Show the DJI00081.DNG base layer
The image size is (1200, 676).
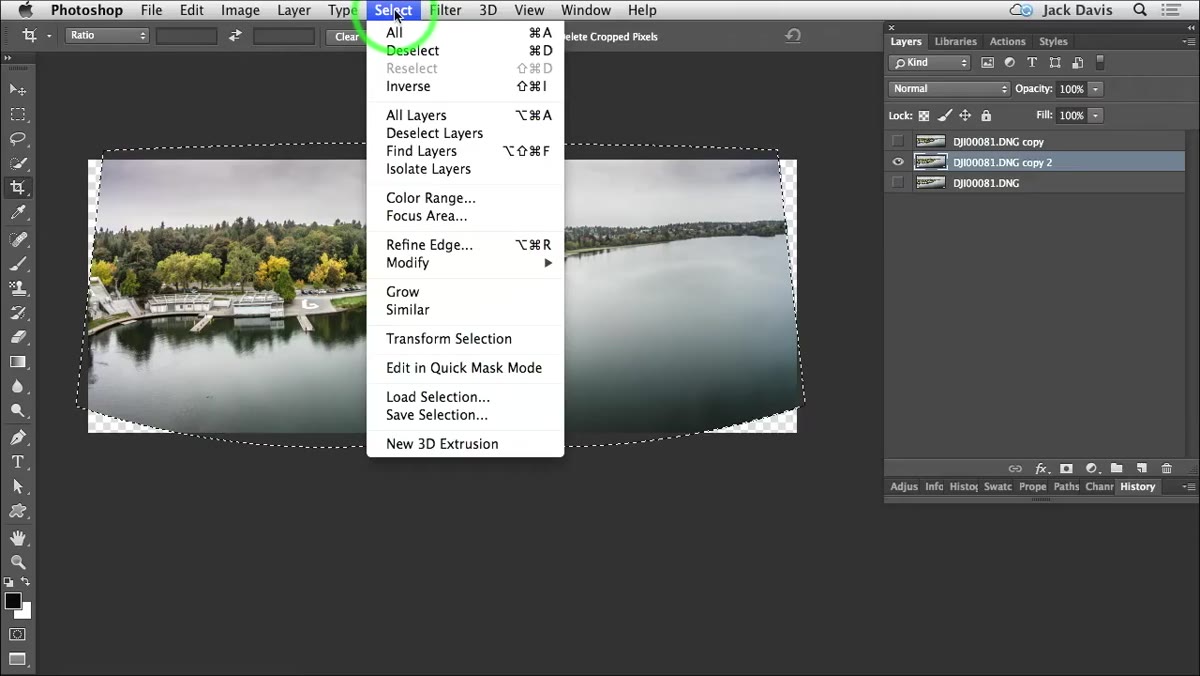[x=897, y=183]
